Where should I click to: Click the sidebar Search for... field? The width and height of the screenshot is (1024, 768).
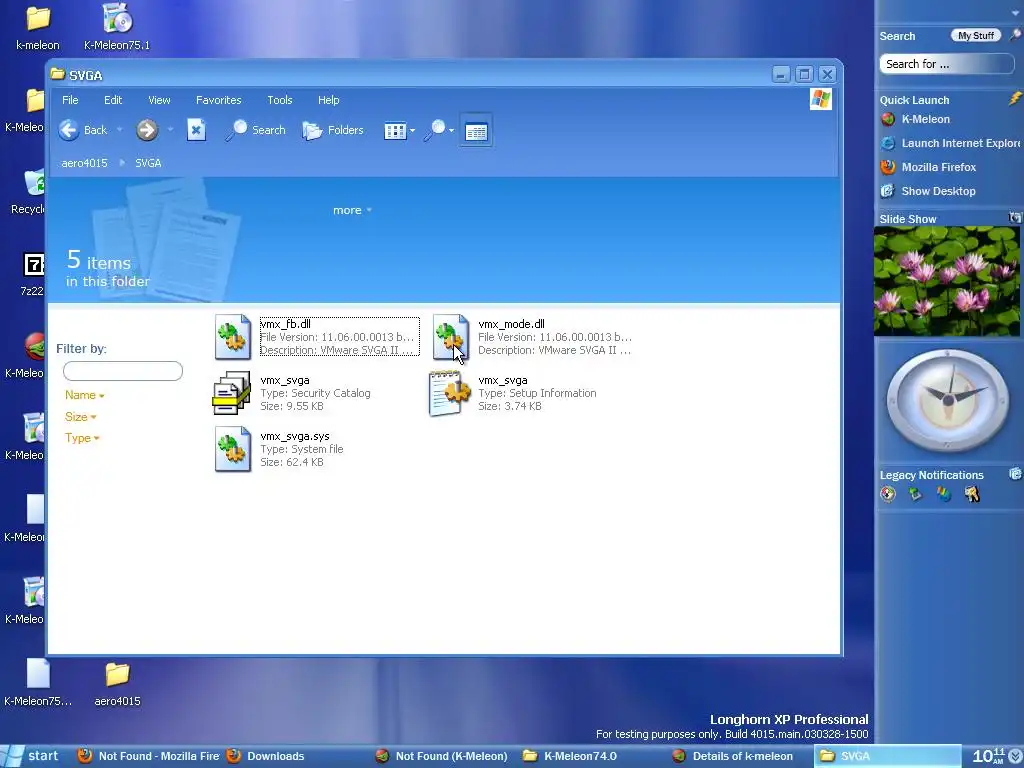pyautogui.click(x=946, y=64)
